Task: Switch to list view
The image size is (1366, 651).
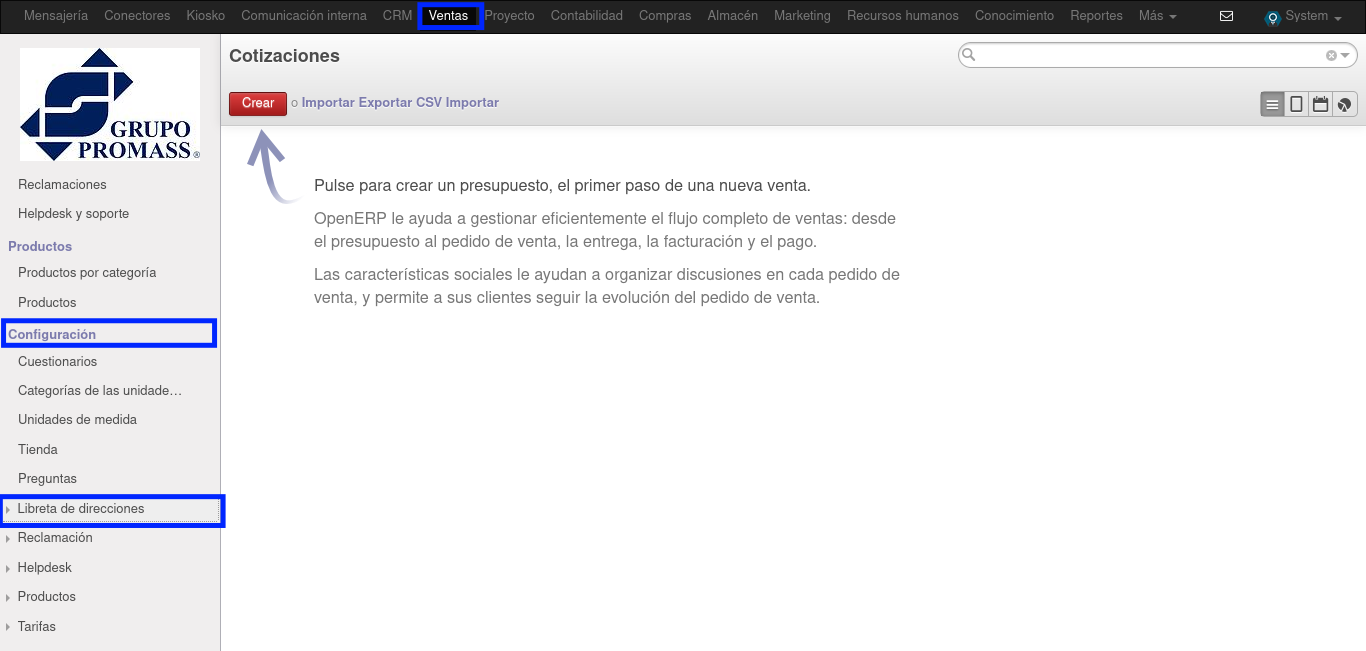Action: (x=1272, y=104)
